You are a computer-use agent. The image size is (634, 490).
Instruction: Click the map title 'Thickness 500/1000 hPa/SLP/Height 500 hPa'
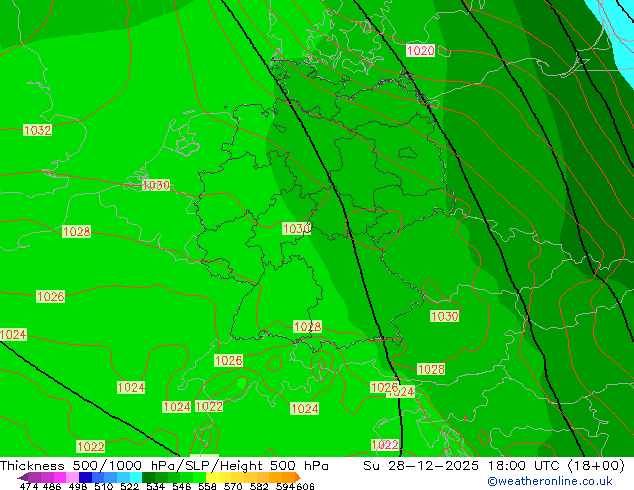tap(164, 466)
